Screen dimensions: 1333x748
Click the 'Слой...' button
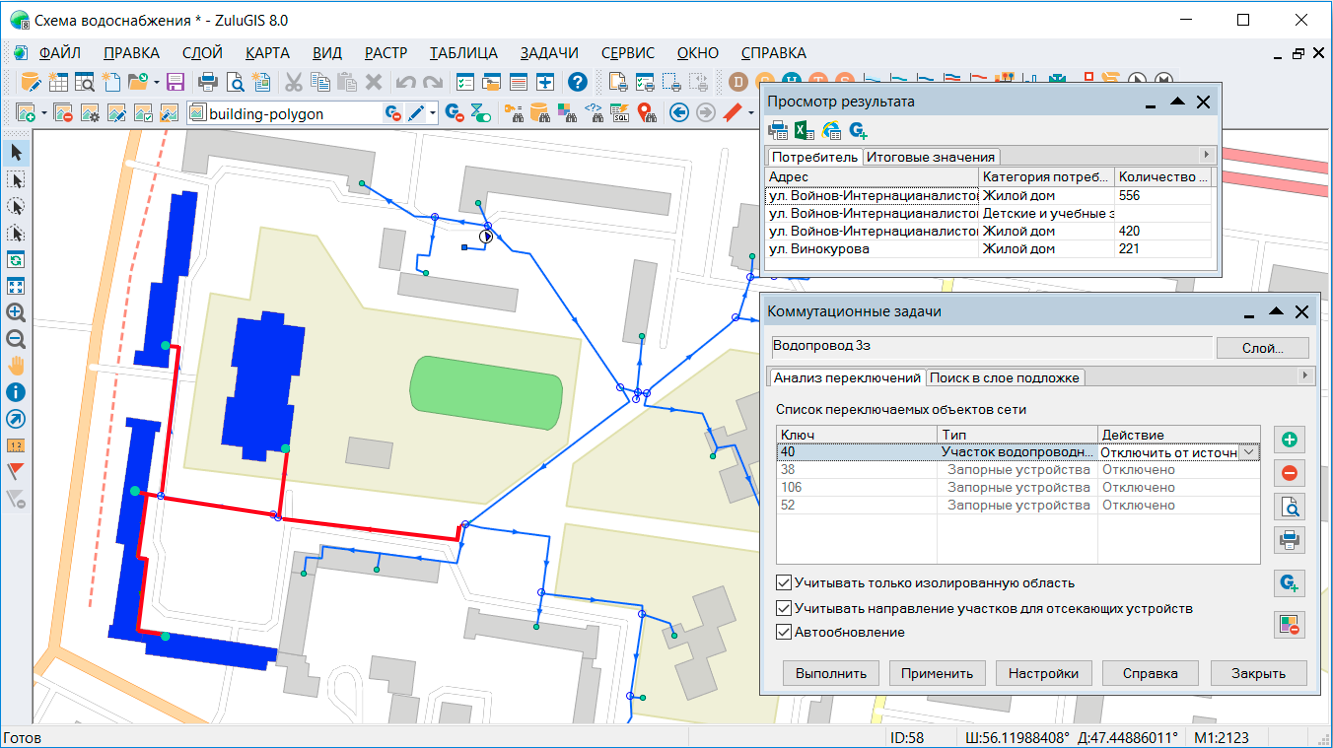pyautogui.click(x=1262, y=348)
